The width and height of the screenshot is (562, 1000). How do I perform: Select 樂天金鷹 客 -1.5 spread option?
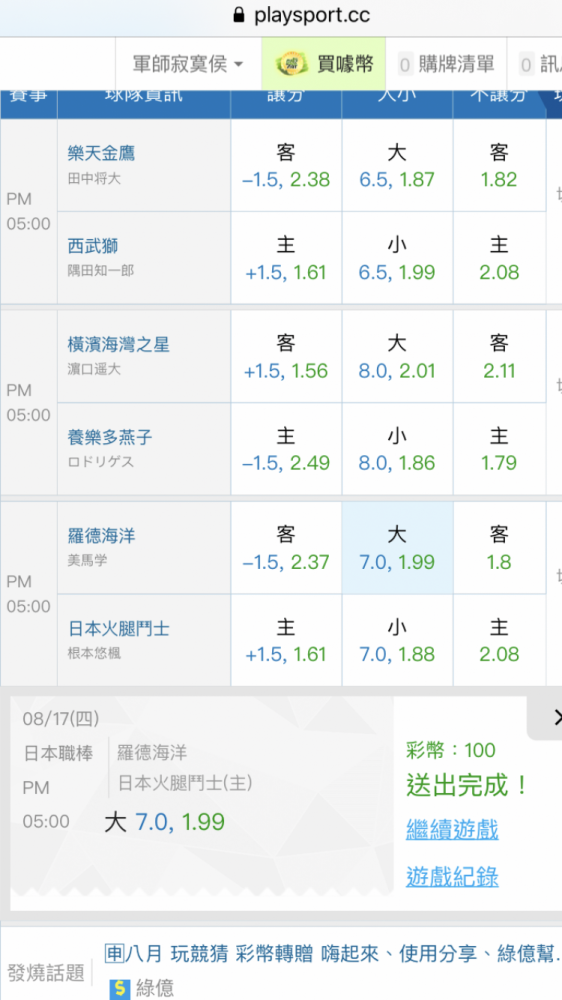point(286,166)
